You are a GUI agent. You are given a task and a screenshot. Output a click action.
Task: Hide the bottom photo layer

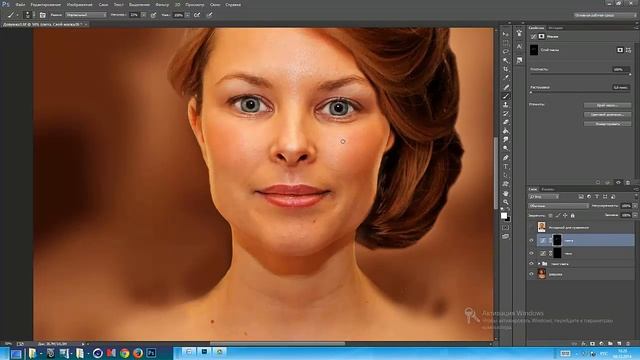point(531,274)
